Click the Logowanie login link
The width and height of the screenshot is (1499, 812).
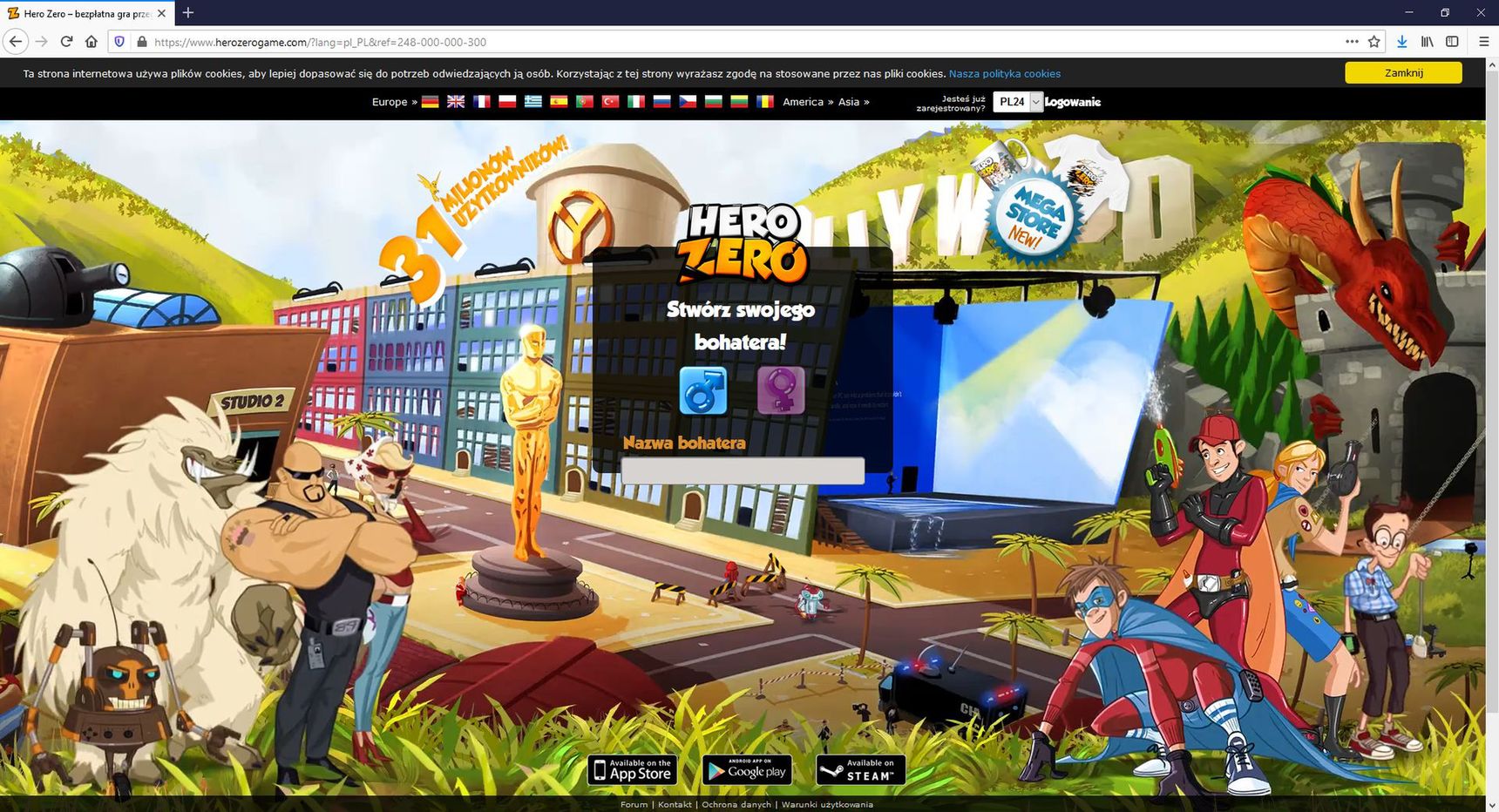(1073, 102)
